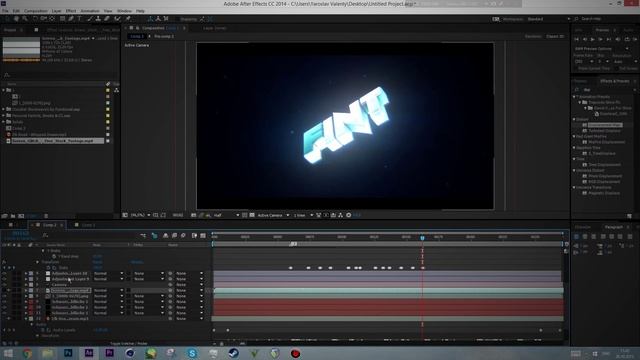Switch to the Comp 1 timeline tab

click(88, 225)
